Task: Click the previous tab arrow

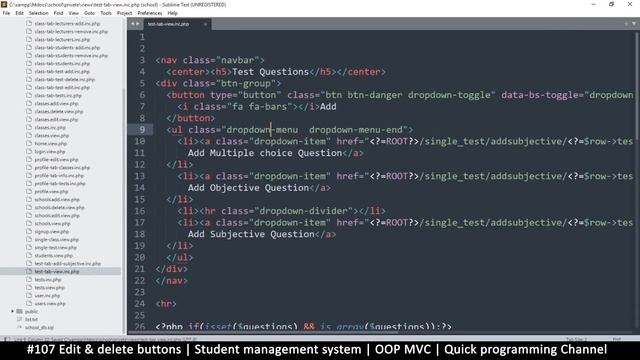Action: tap(132, 24)
